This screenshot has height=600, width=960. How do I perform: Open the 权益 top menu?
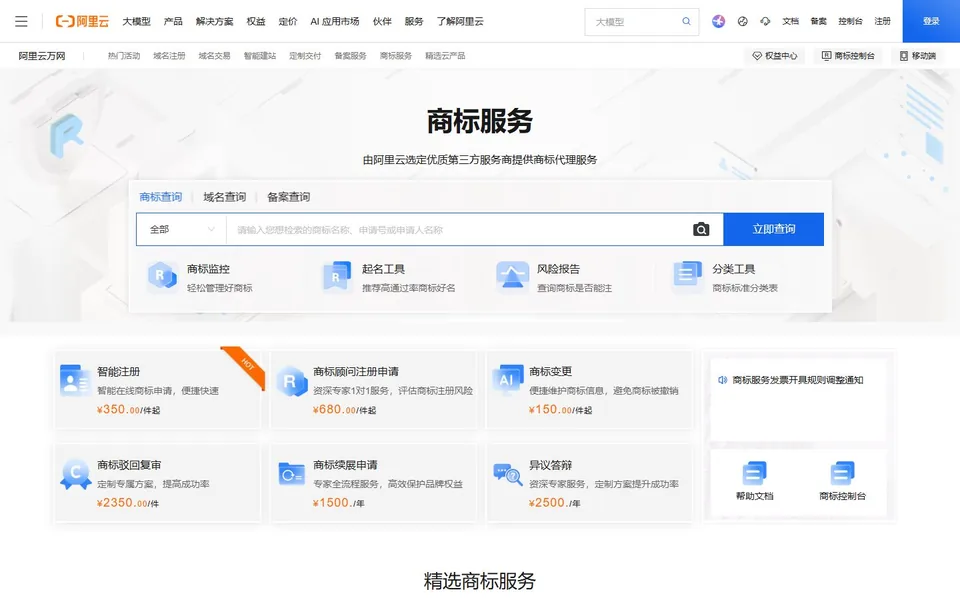point(256,21)
